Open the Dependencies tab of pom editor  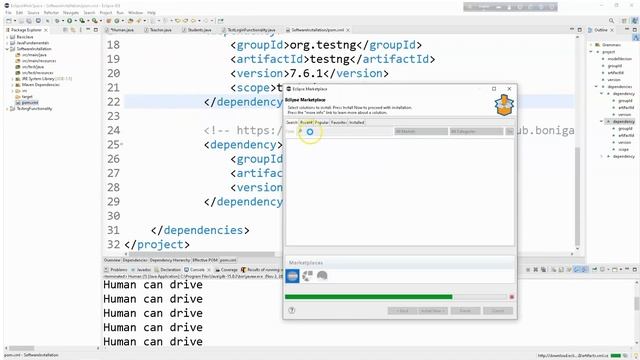click(135, 260)
